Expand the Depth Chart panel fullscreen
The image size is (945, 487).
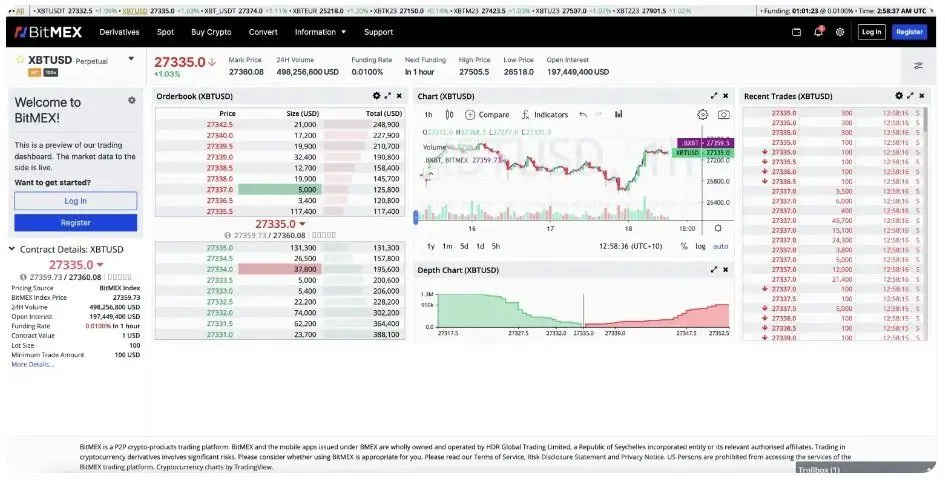714,269
